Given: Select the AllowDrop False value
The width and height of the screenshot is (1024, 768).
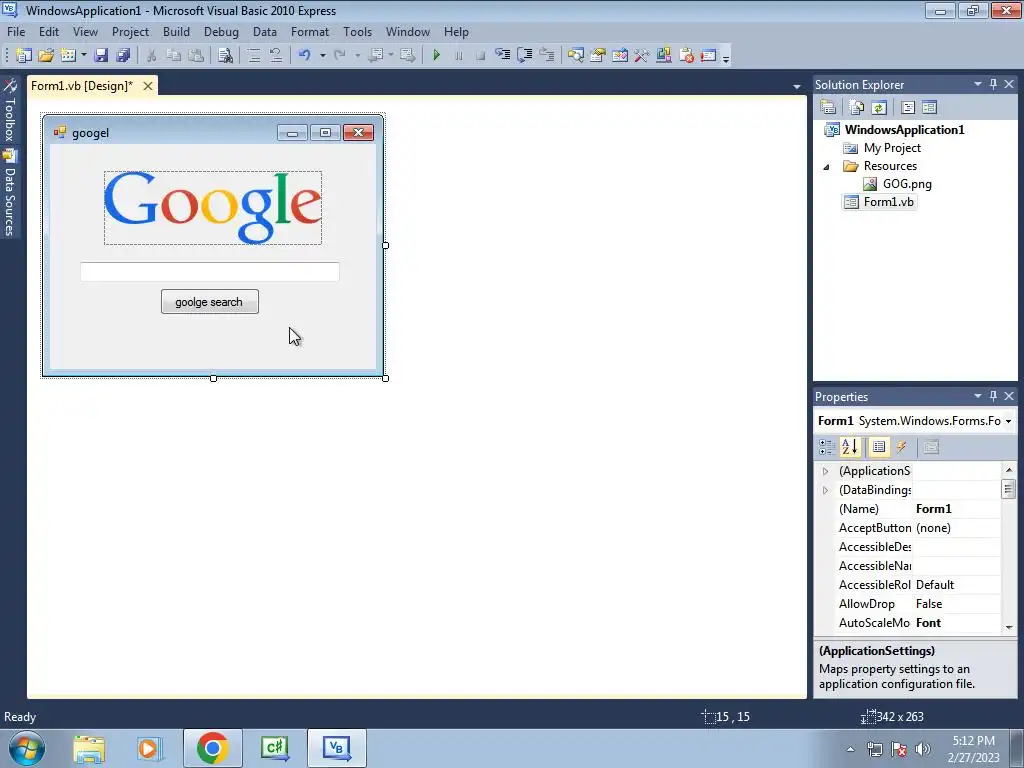Looking at the screenshot, I should tap(957, 604).
